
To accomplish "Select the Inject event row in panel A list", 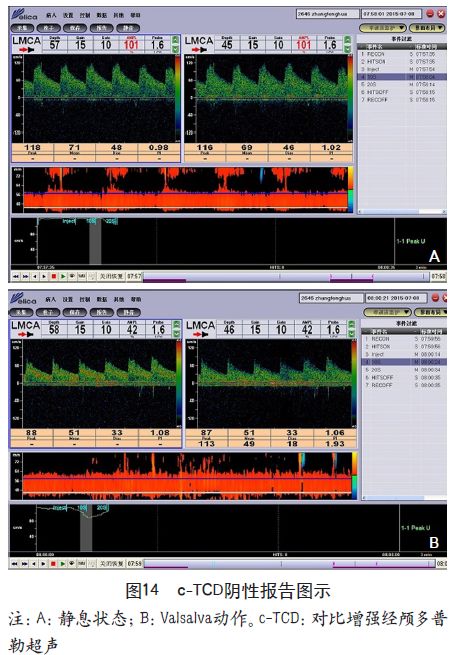I will pyautogui.click(x=402, y=69).
